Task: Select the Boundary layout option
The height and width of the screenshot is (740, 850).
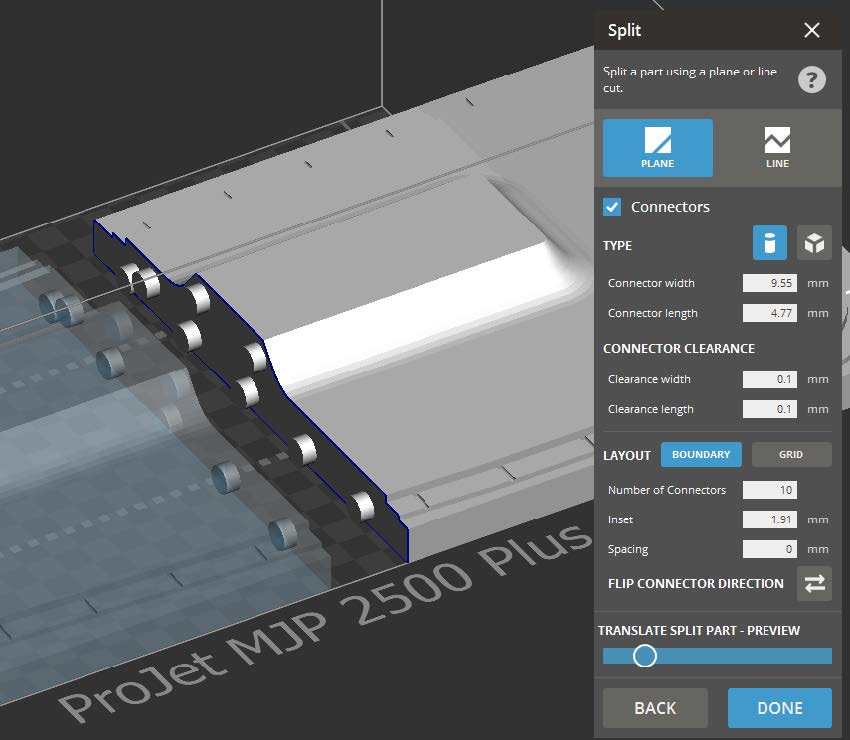Action: coord(701,454)
